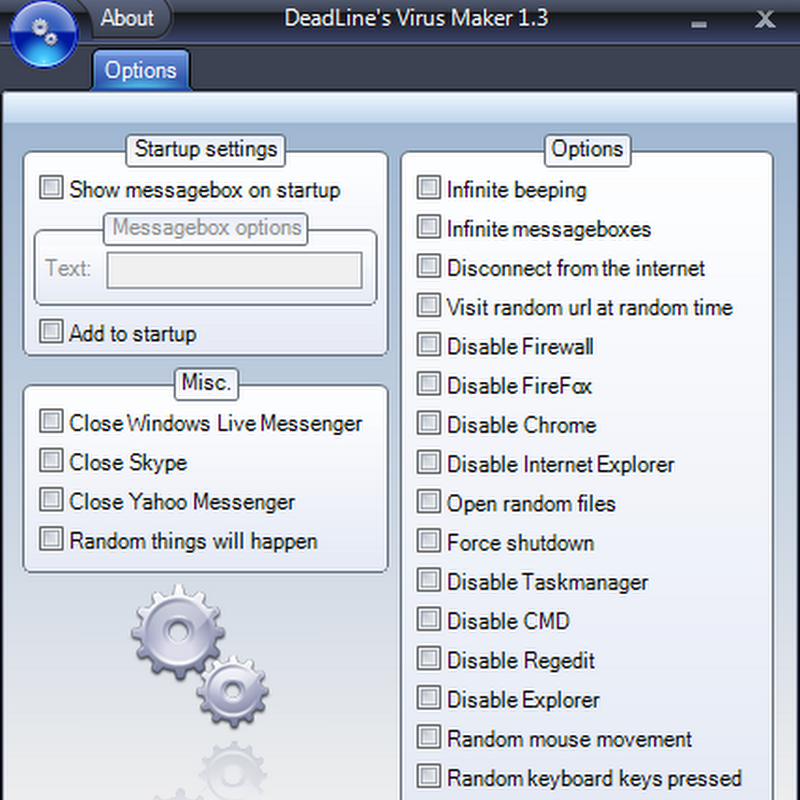Minimize the Virus Maker window
Image resolution: width=800 pixels, height=800 pixels.
(699, 23)
